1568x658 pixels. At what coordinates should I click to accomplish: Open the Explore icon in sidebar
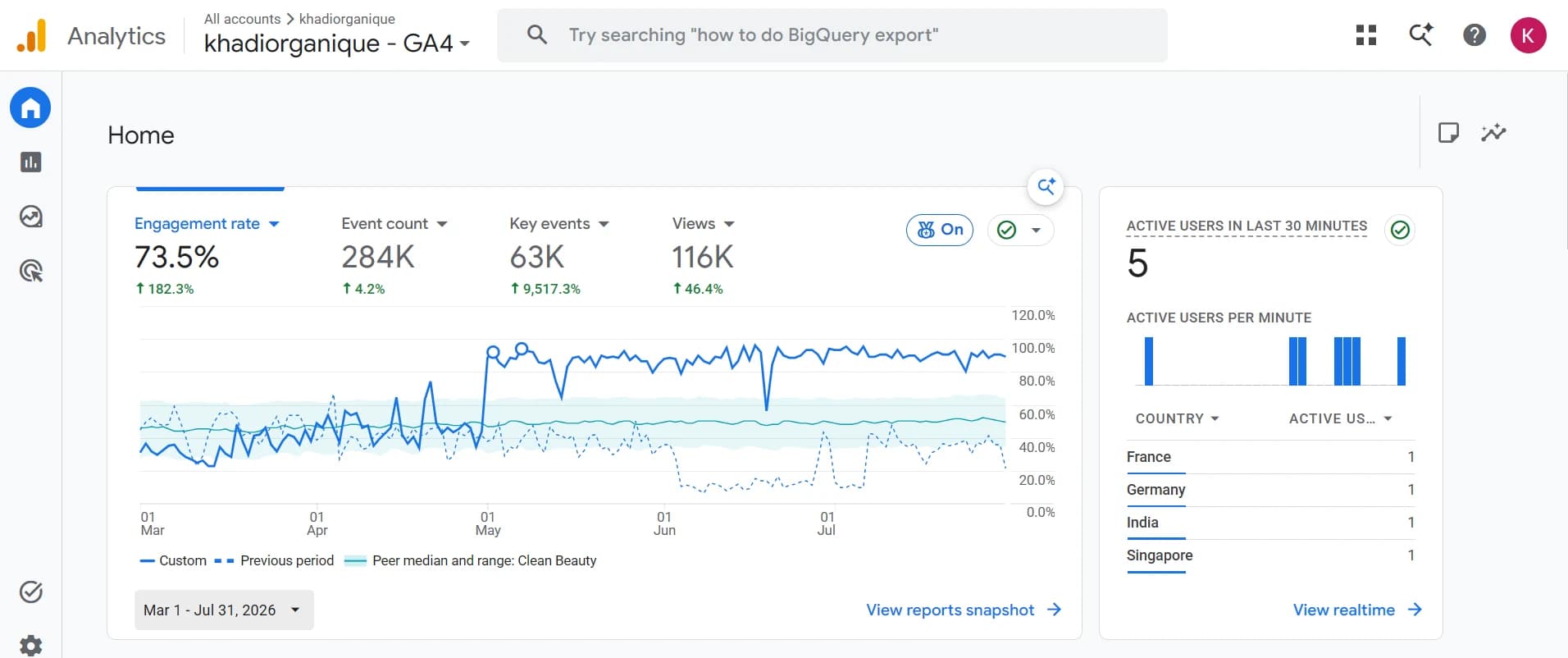click(x=30, y=217)
